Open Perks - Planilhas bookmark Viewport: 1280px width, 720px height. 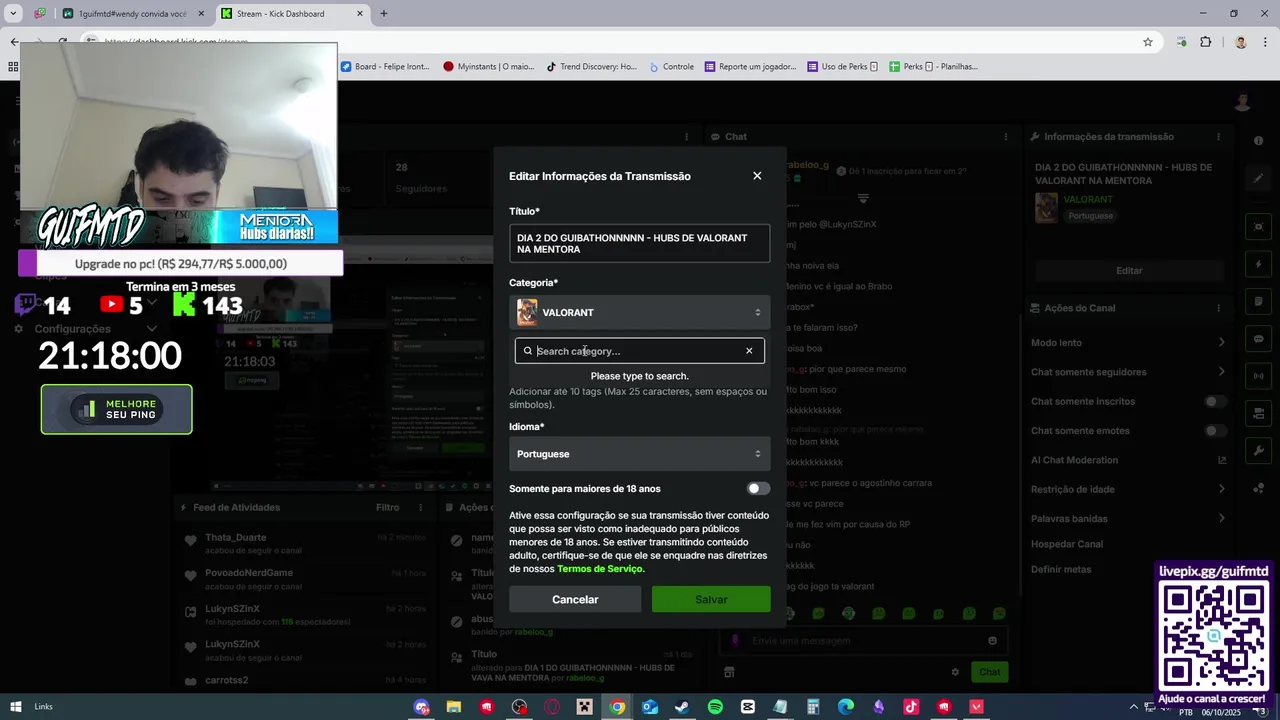tap(933, 67)
